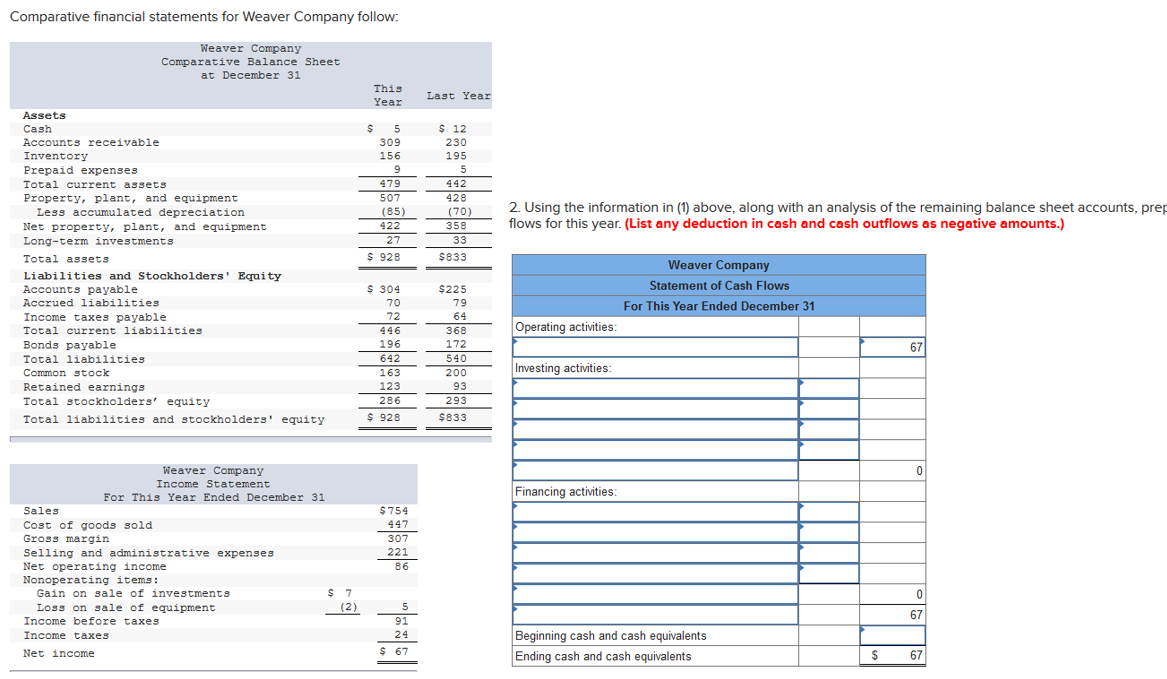Click the 'Common stock' row label
This screenshot has height=679, width=1167.
[x=66, y=373]
